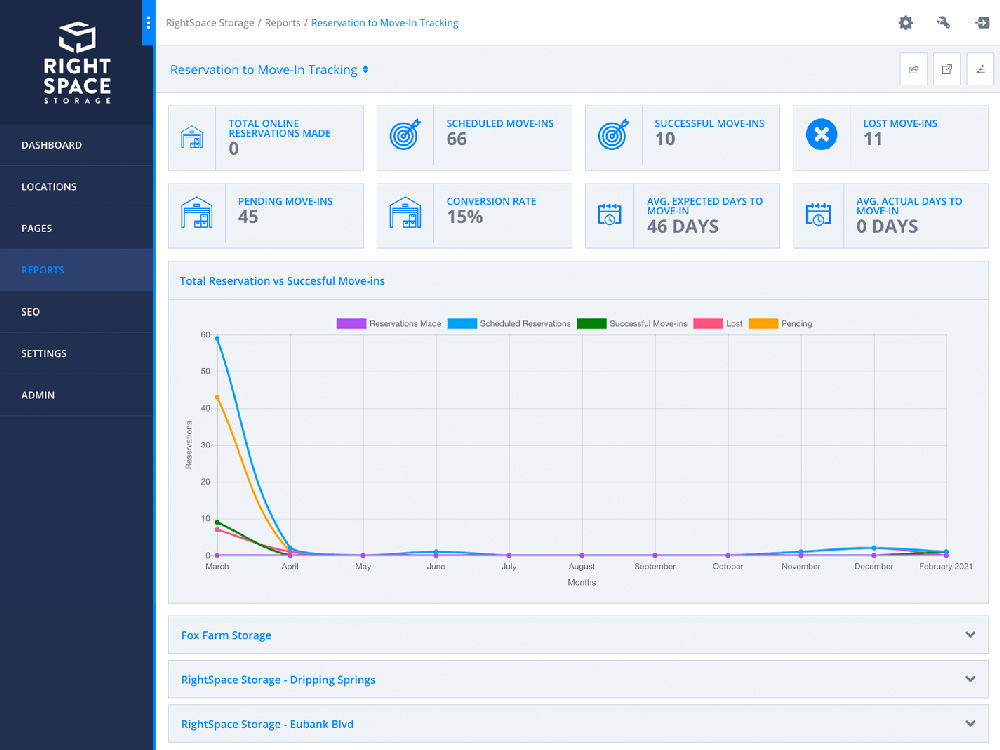This screenshot has height=750, width=1000.
Task: Click the March blue data point at the top of the line
Action: [x=217, y=339]
